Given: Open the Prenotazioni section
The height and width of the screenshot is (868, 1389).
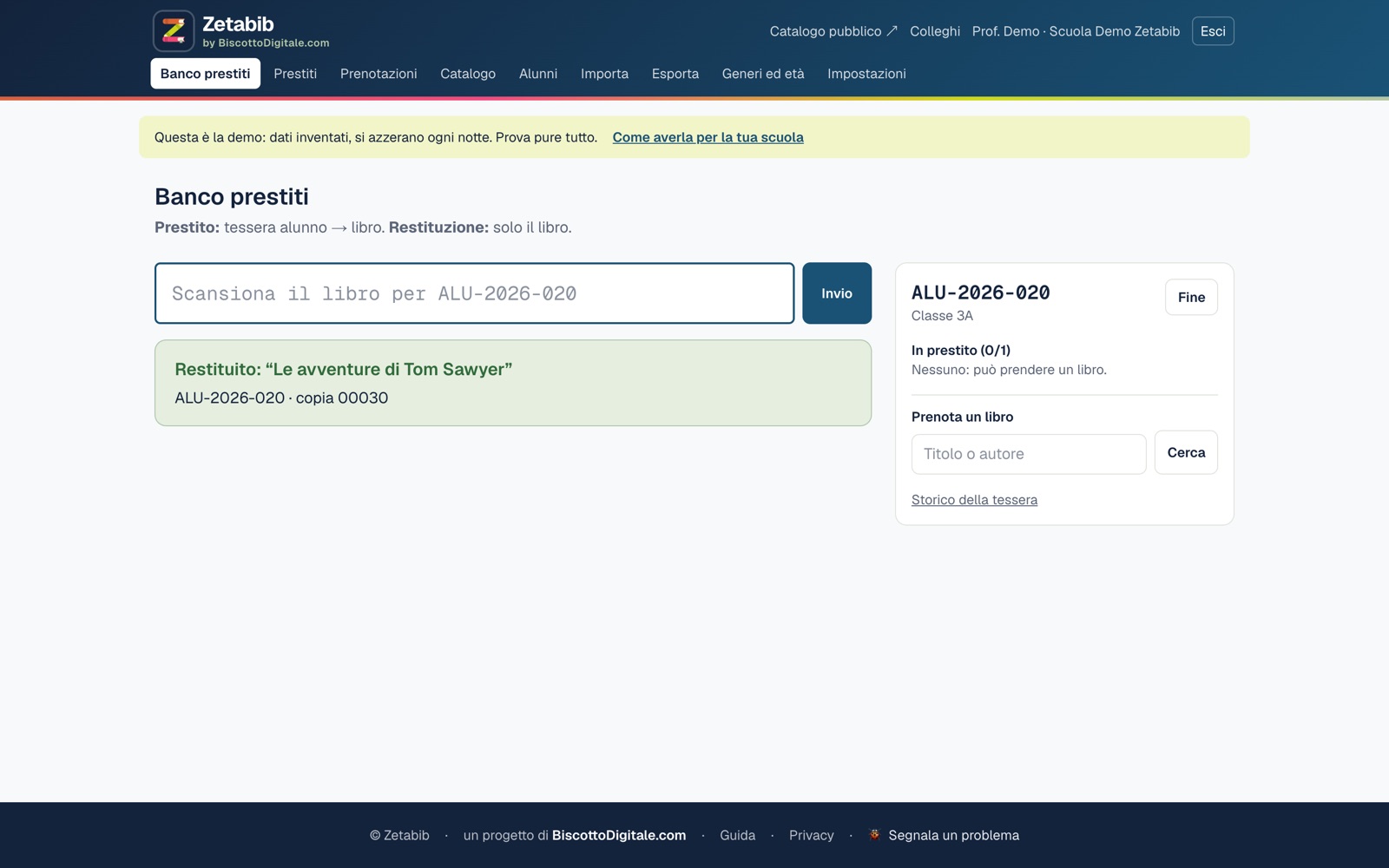Looking at the screenshot, I should (x=379, y=74).
